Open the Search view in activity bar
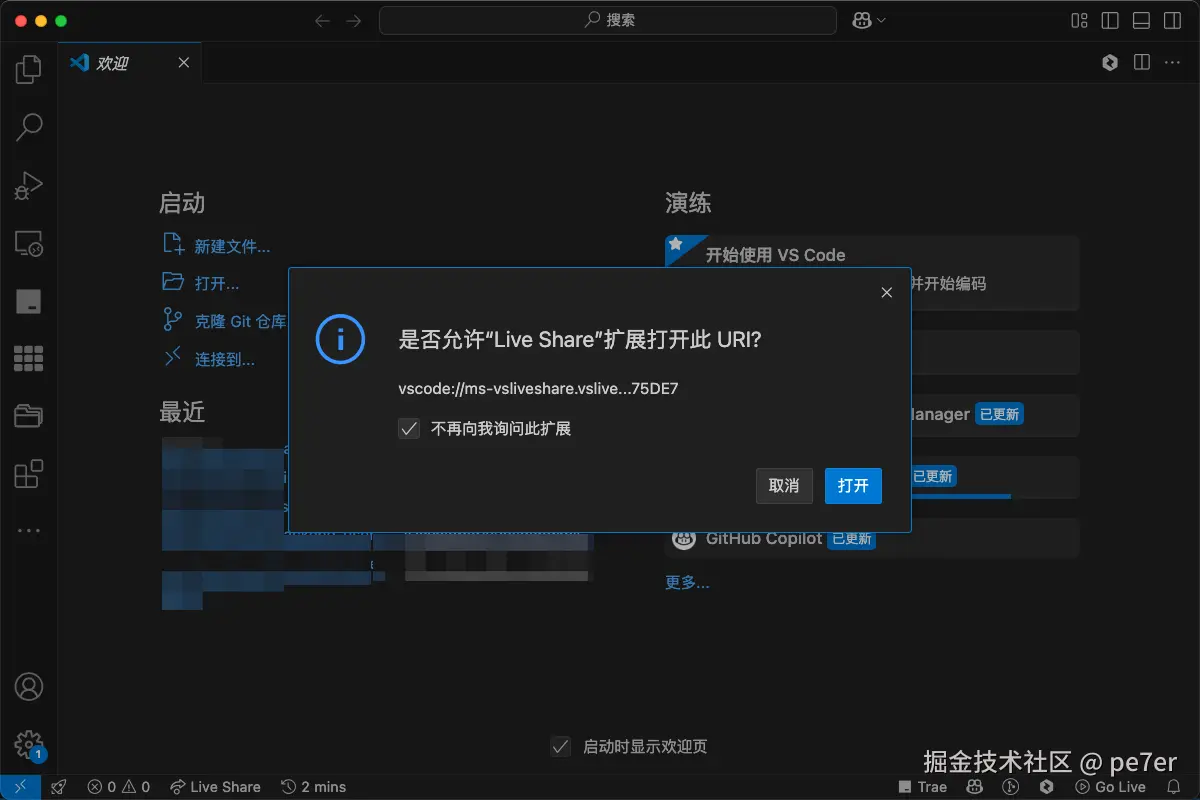 click(x=29, y=127)
